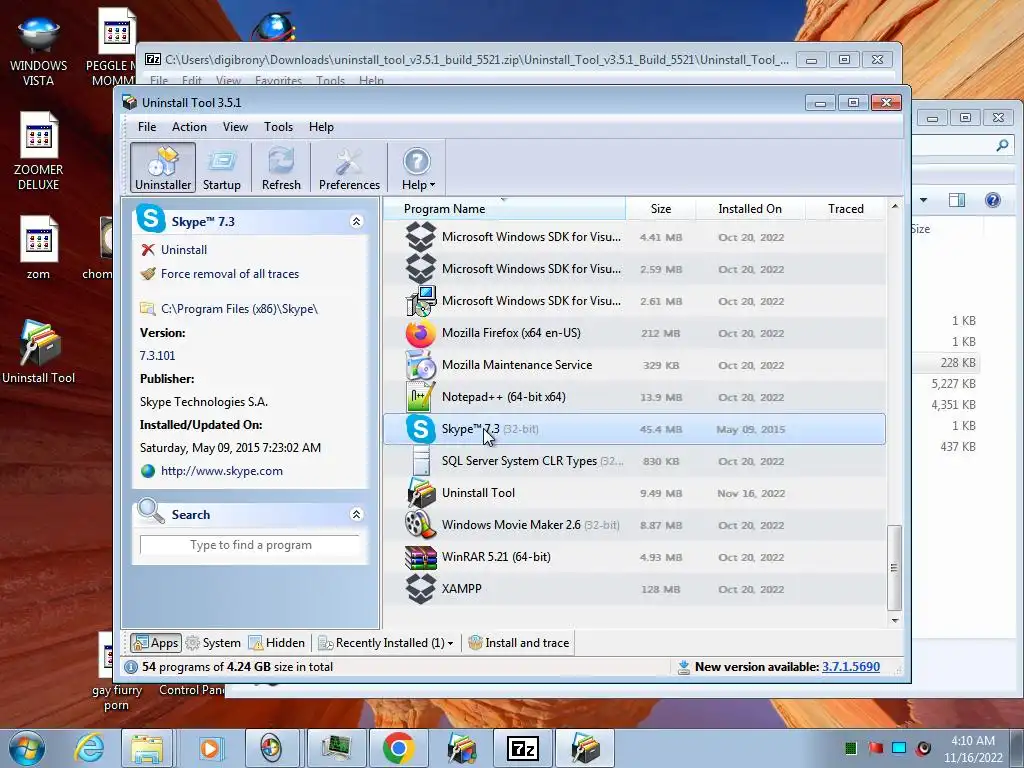Switch to the 7-Zip taskbar button

tap(522, 748)
